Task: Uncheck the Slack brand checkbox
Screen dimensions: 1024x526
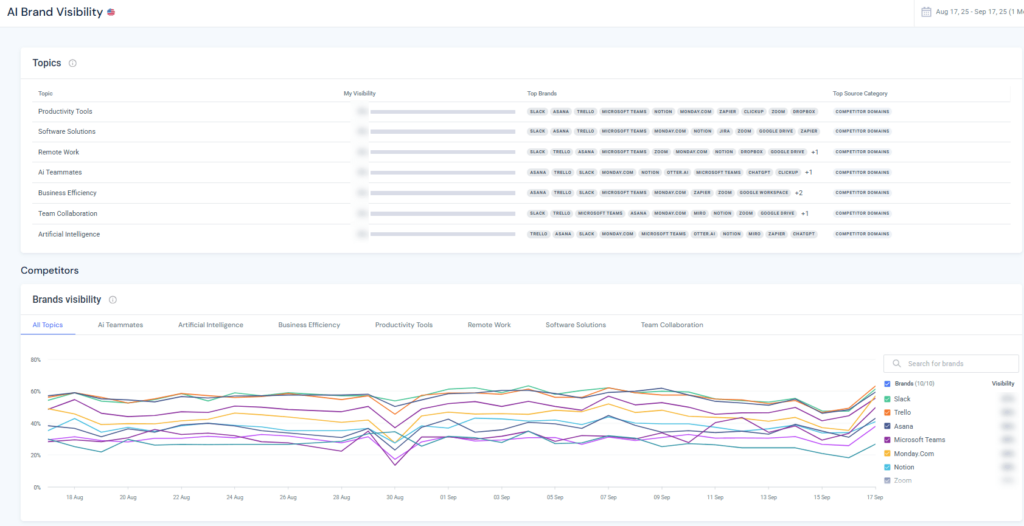Action: (x=887, y=399)
